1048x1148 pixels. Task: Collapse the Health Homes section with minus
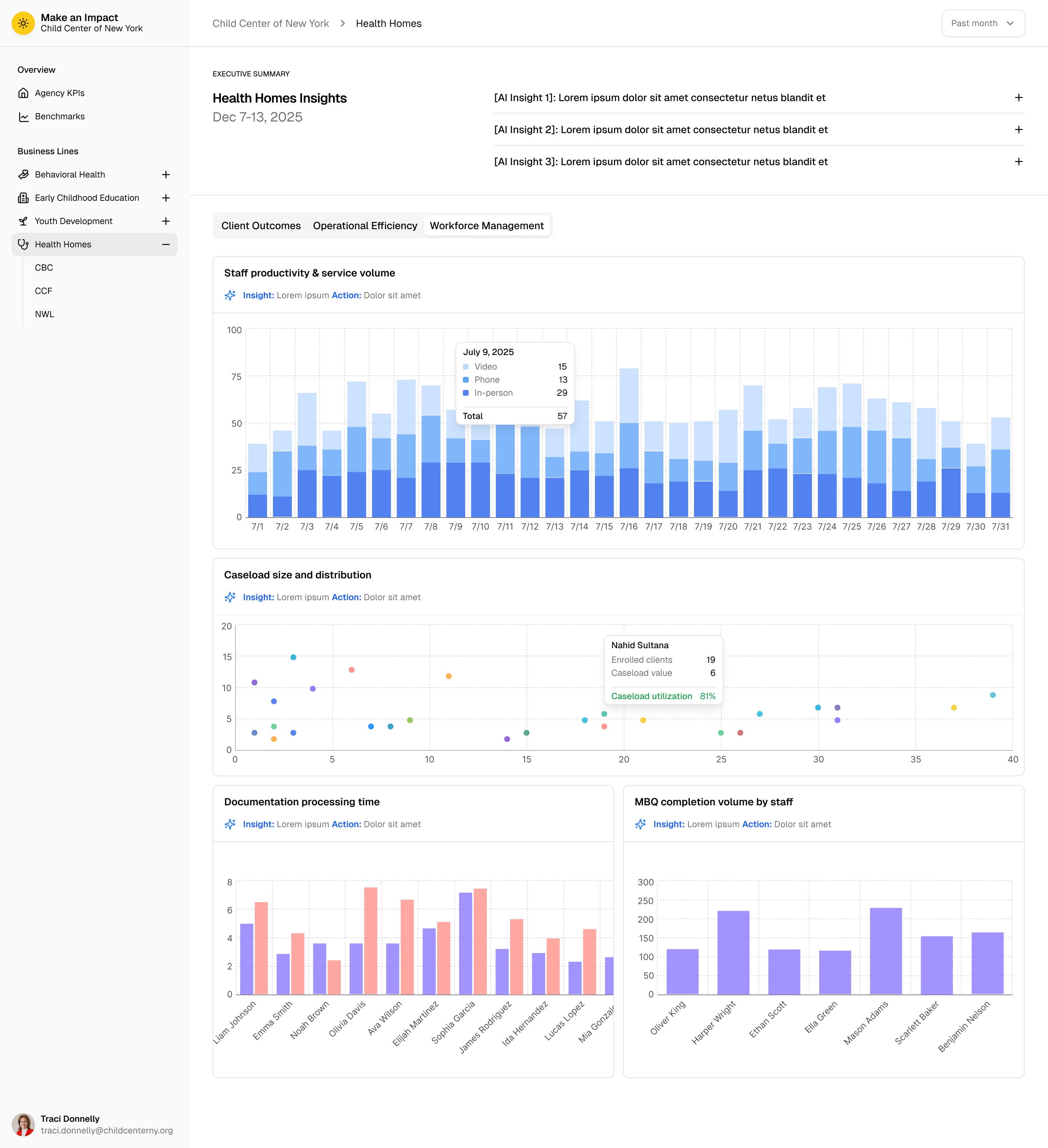coord(166,244)
